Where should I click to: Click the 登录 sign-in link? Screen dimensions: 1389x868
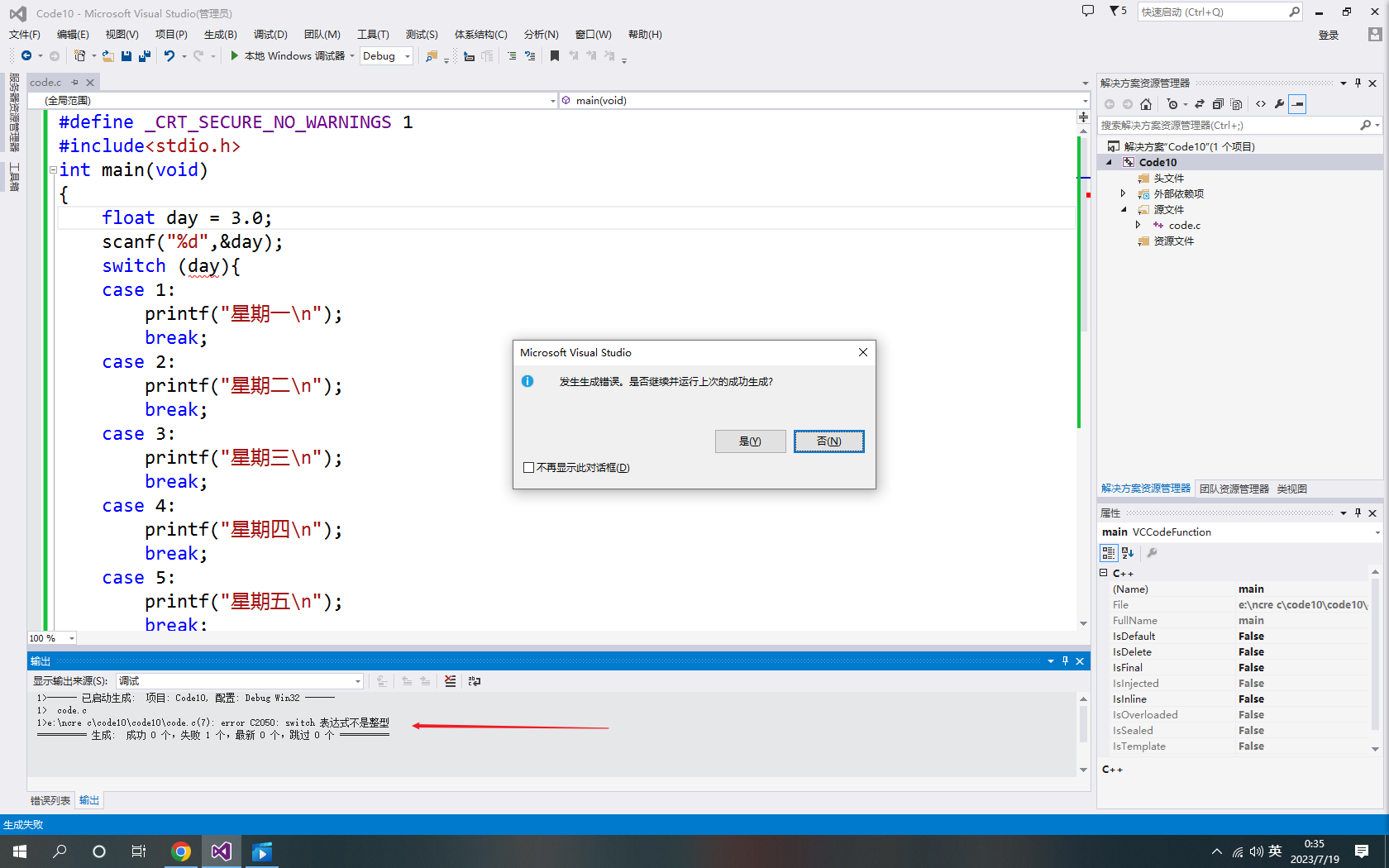(x=1329, y=36)
